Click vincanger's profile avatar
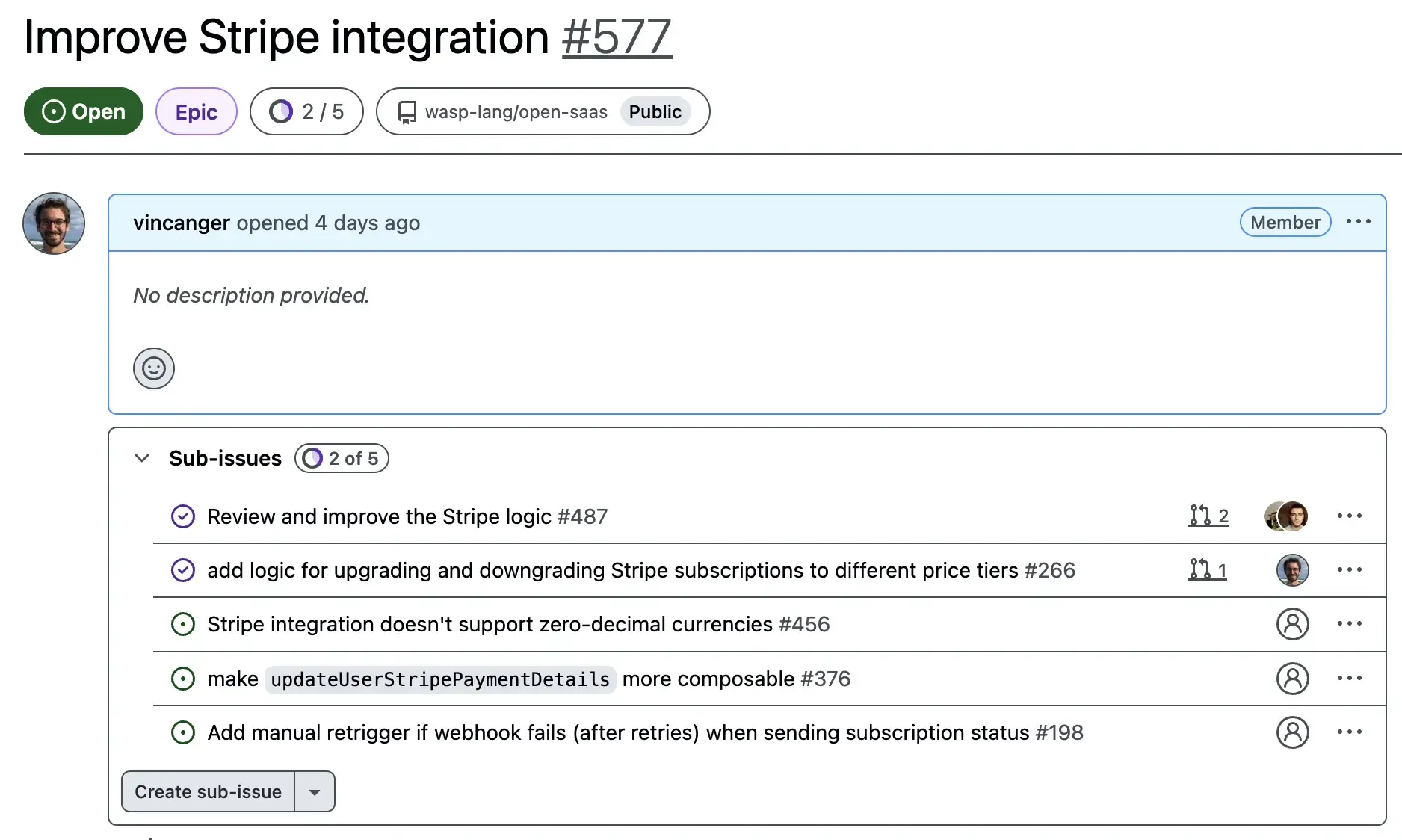 [53, 223]
